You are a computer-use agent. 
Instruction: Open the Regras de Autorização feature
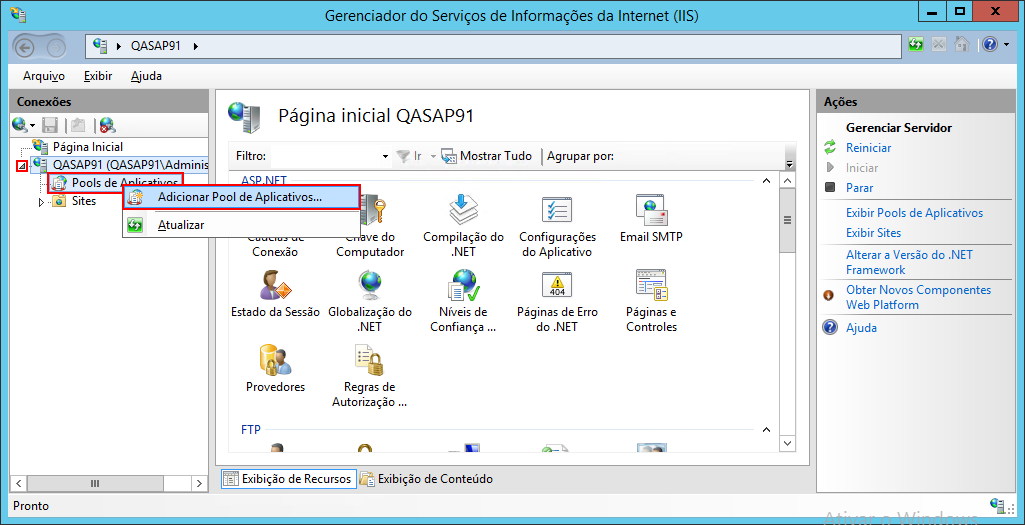point(370,376)
